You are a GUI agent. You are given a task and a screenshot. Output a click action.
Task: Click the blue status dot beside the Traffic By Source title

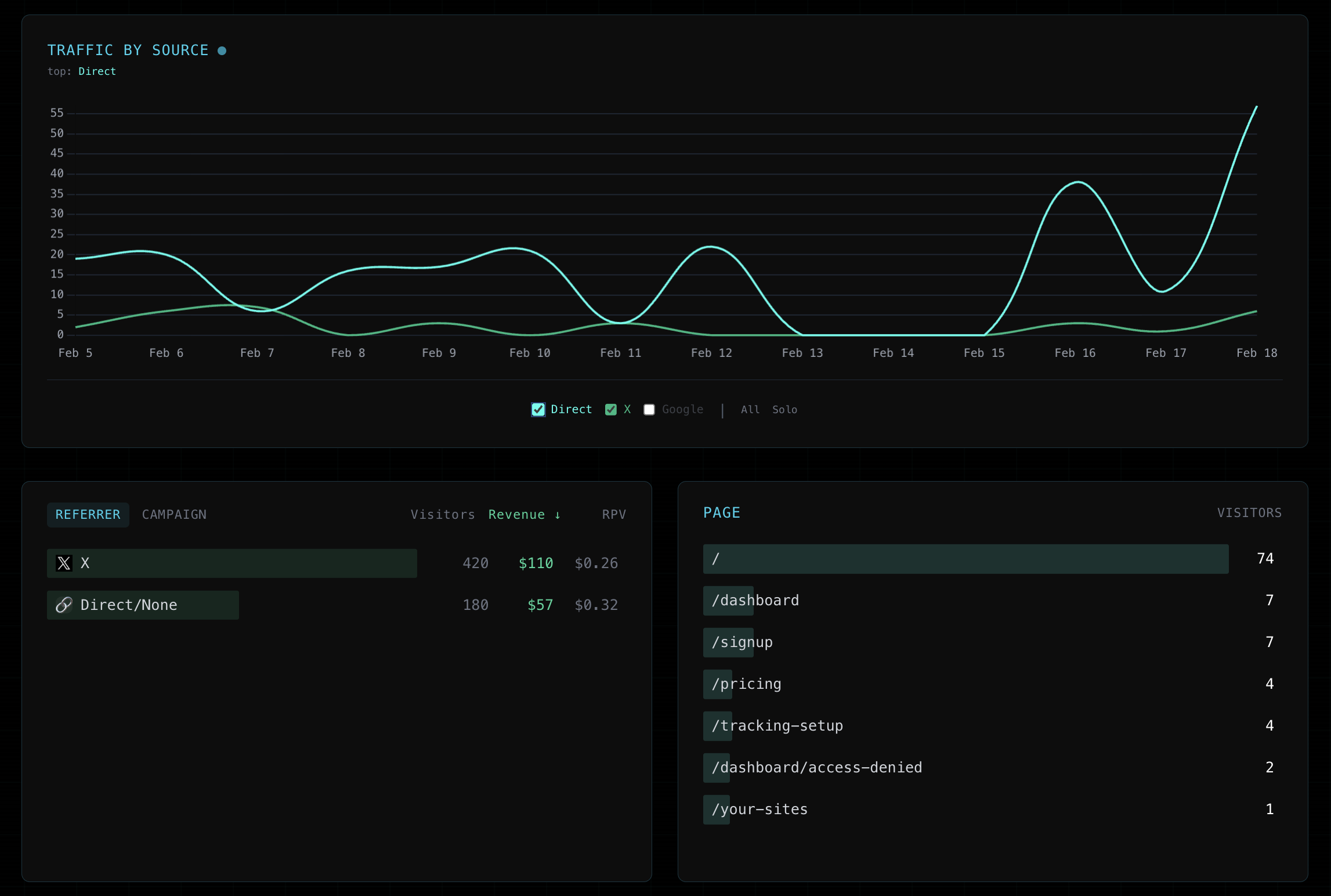222,51
